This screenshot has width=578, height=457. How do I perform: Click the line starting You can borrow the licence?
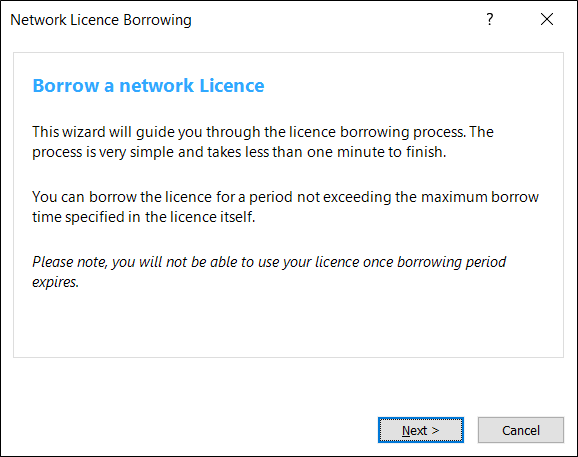[285, 197]
